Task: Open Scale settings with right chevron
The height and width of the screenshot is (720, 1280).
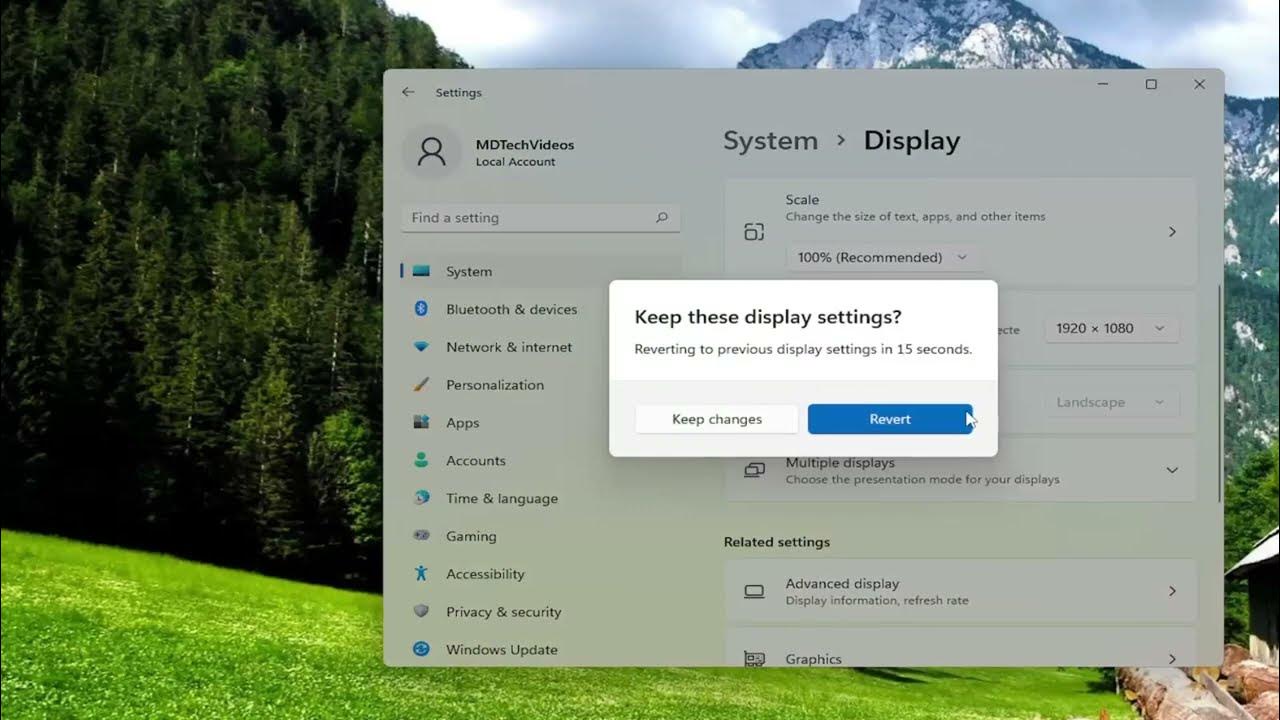Action: click(1173, 232)
